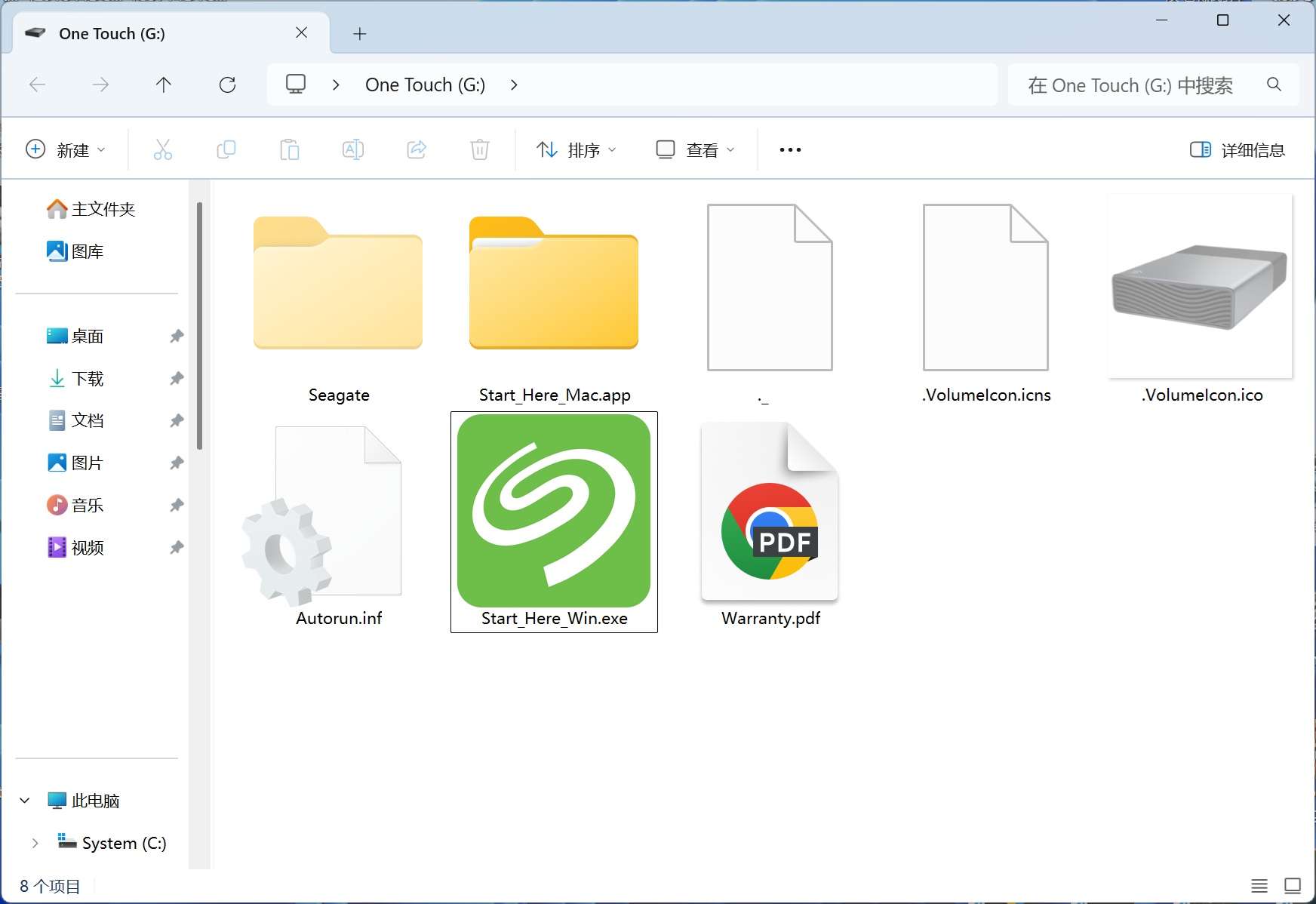This screenshot has height=904, width=1316.
Task: Click the cut scissors icon
Action: pos(163,149)
